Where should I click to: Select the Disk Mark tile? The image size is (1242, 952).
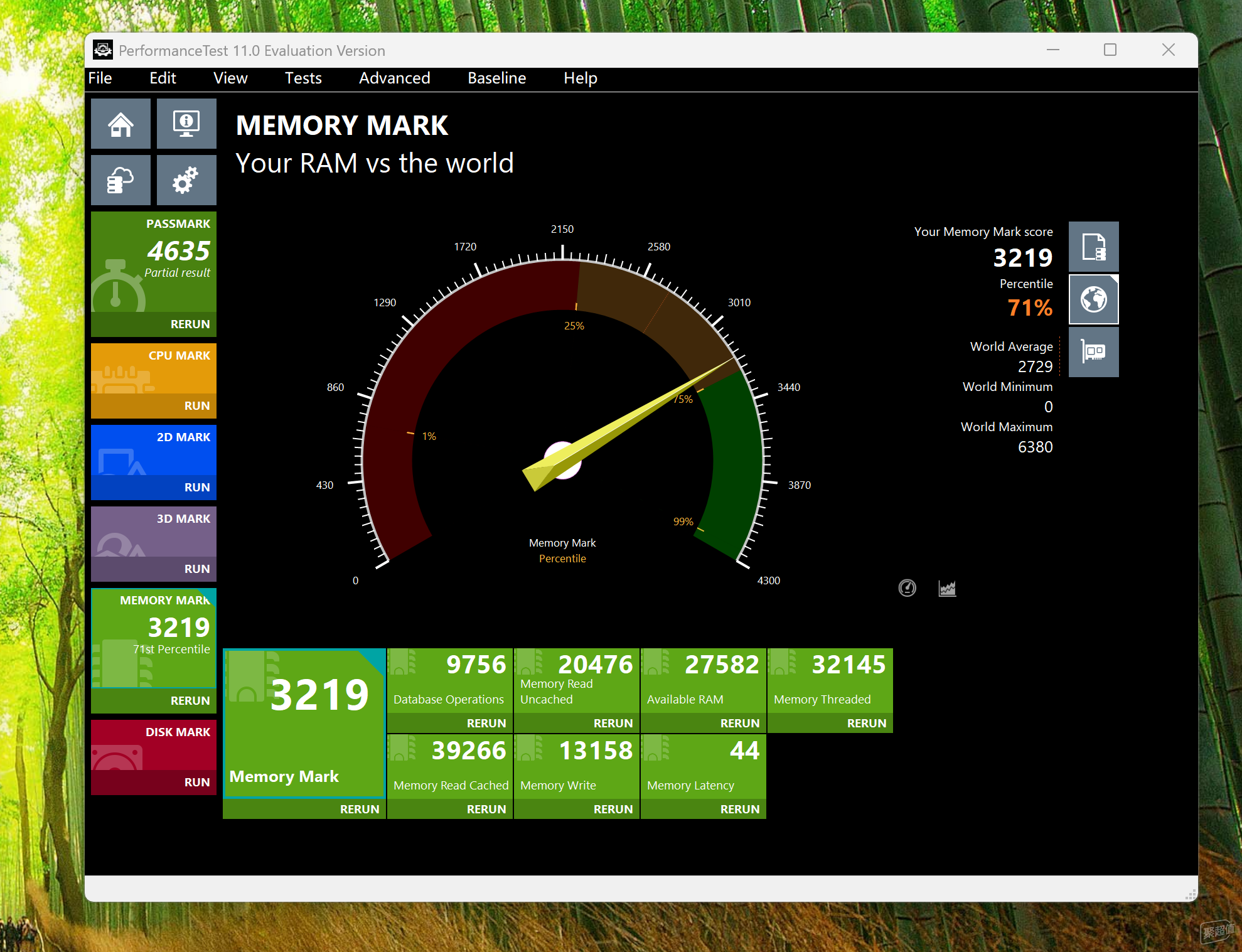pyautogui.click(x=154, y=745)
